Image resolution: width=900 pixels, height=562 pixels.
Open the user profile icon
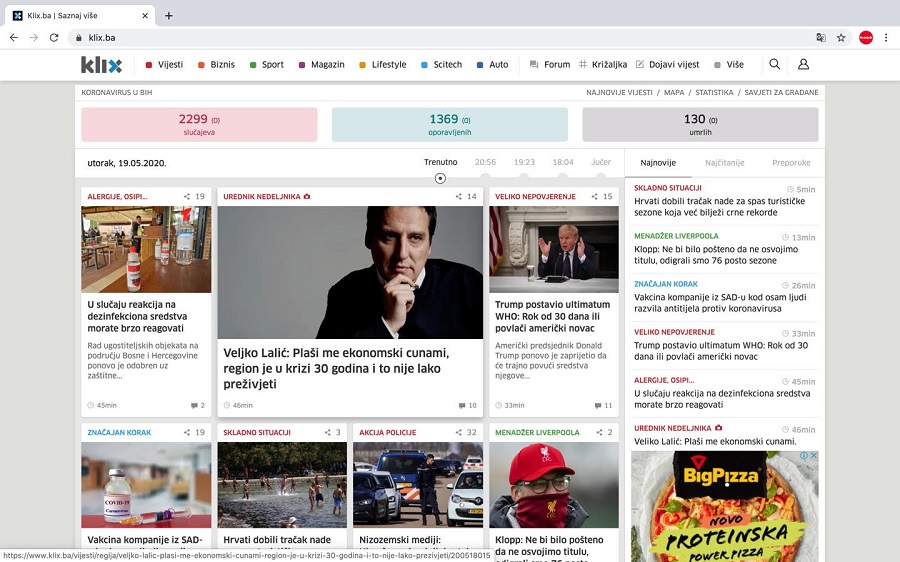(803, 64)
